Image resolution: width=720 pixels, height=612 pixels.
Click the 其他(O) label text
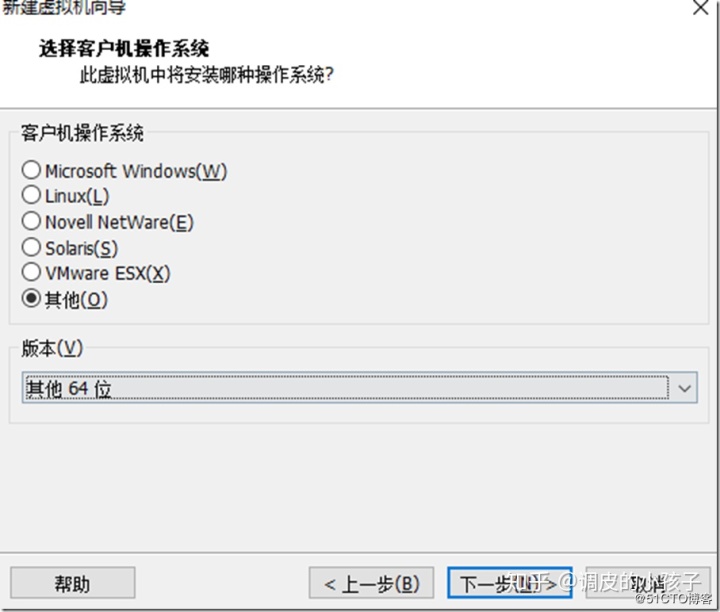coord(76,300)
